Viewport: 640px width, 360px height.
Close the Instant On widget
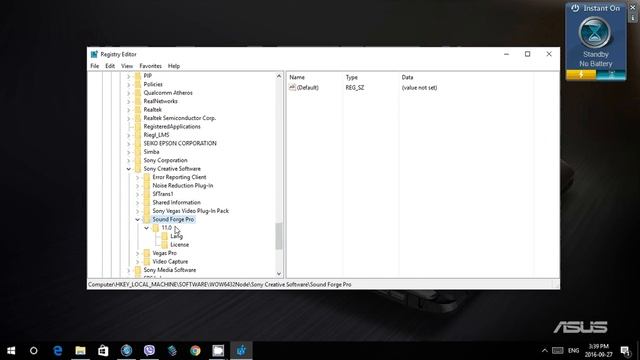pyautogui.click(x=633, y=8)
